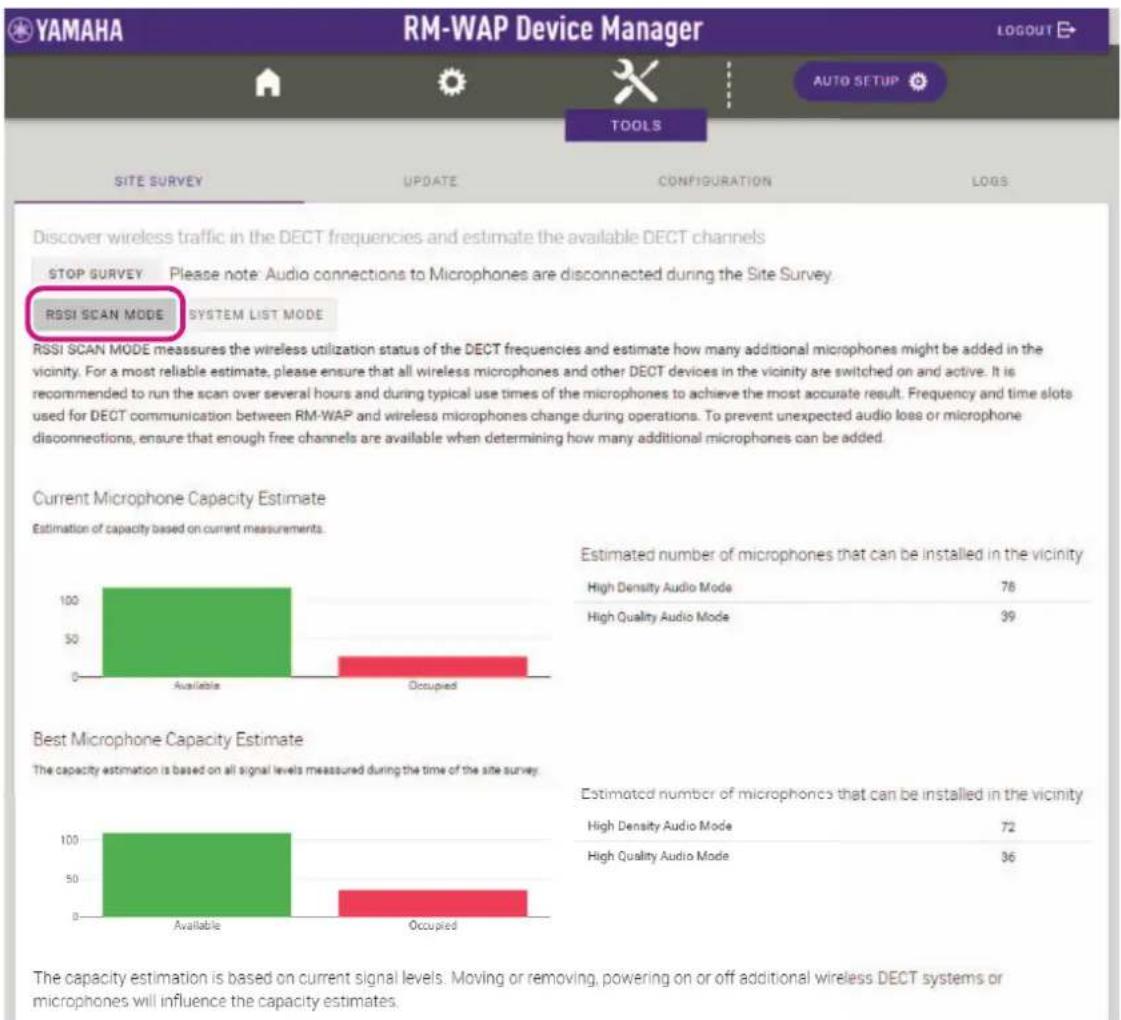Screen dimensions: 1121x1020
Task: Click the High Density value 78
Action: [x=1008, y=587]
